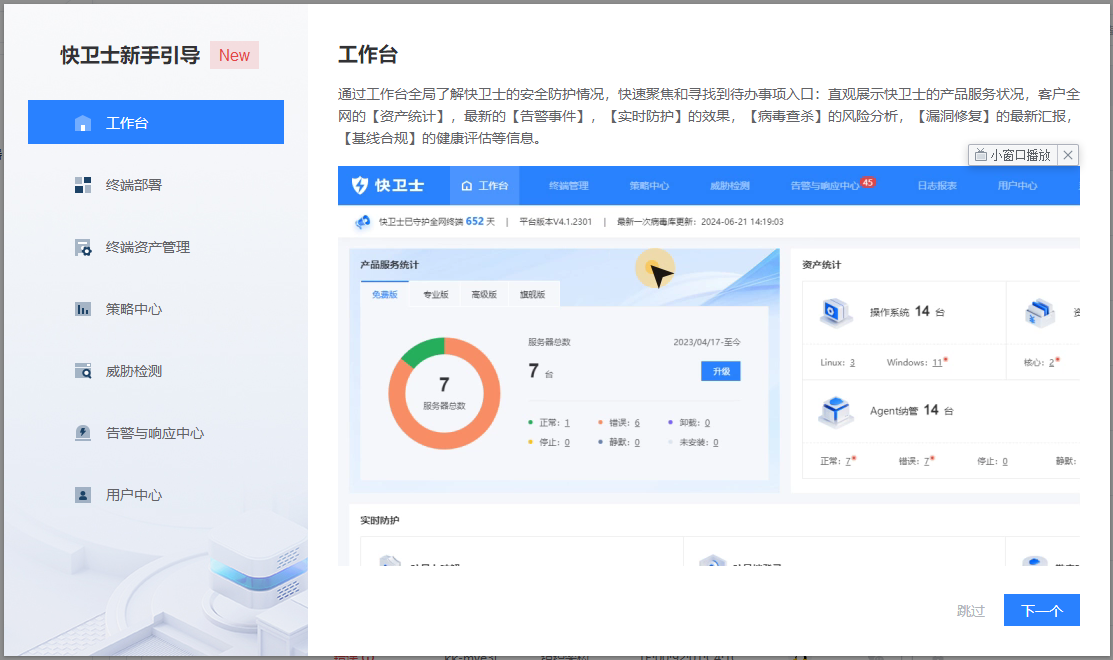
Task: Click the 小窗口播放 button
Action: click(1013, 155)
